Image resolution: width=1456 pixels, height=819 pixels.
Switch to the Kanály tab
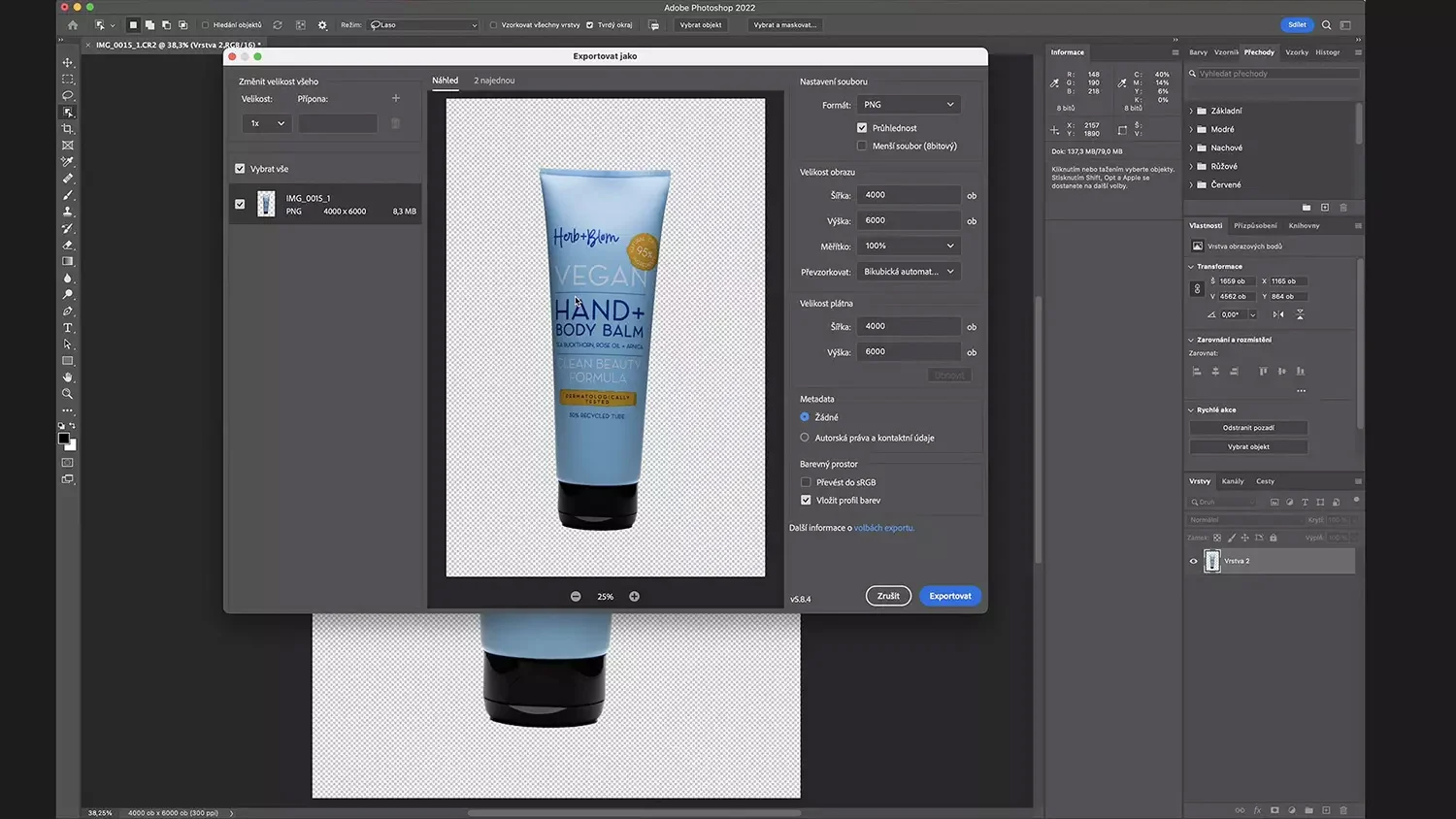[1233, 481]
